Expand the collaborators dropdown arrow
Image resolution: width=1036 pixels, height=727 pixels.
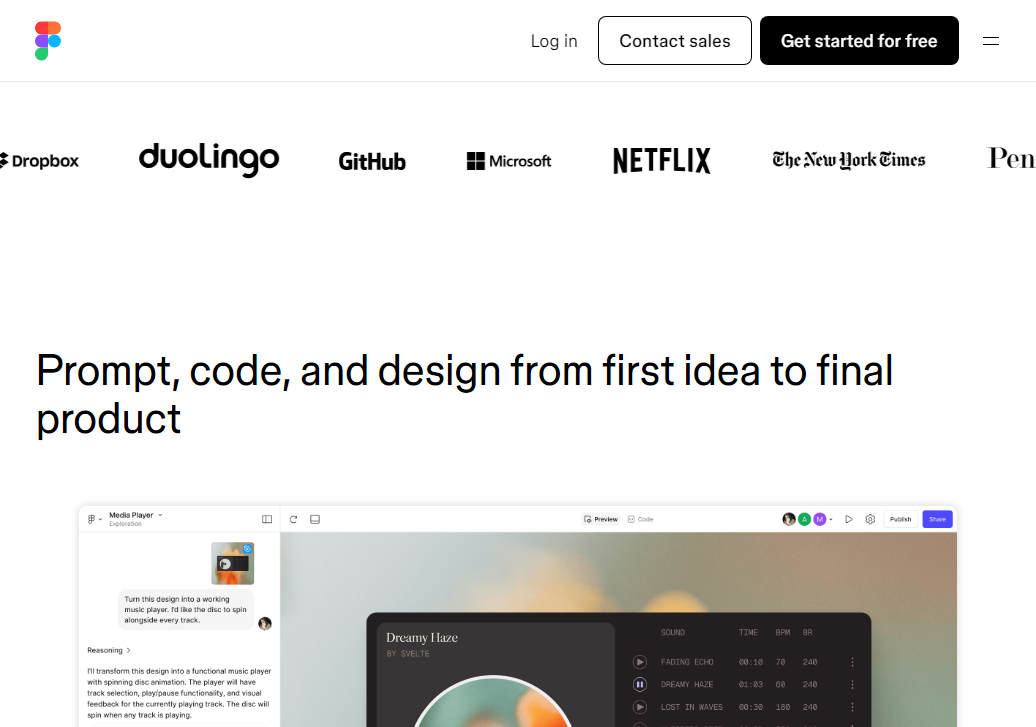(831, 519)
